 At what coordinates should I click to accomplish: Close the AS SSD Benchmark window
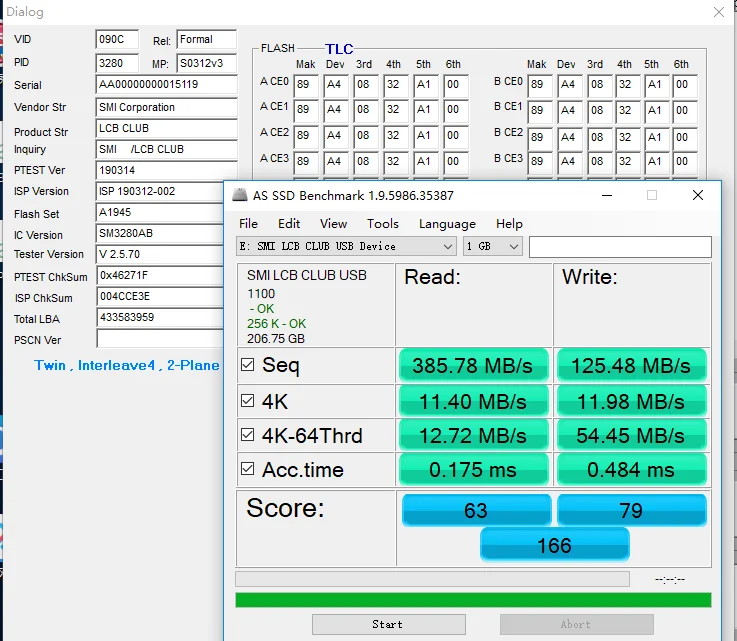698,195
